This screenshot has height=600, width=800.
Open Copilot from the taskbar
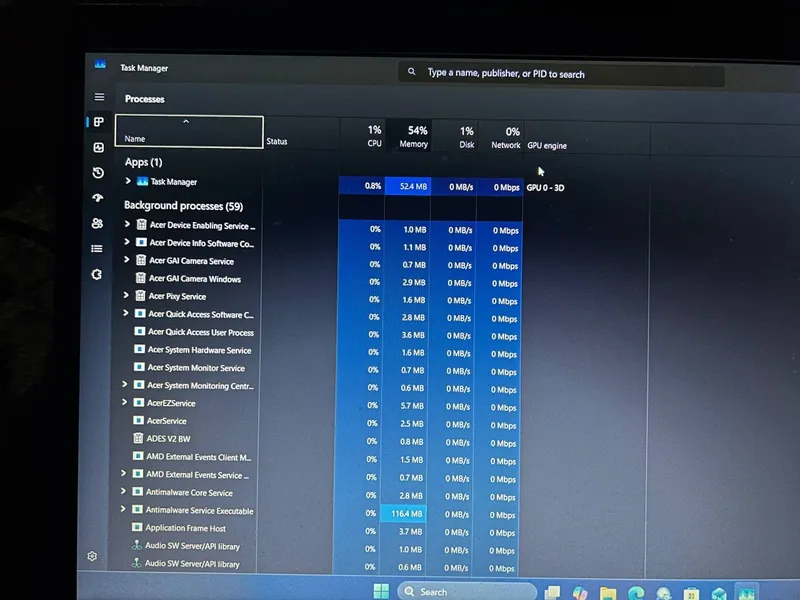(580, 593)
